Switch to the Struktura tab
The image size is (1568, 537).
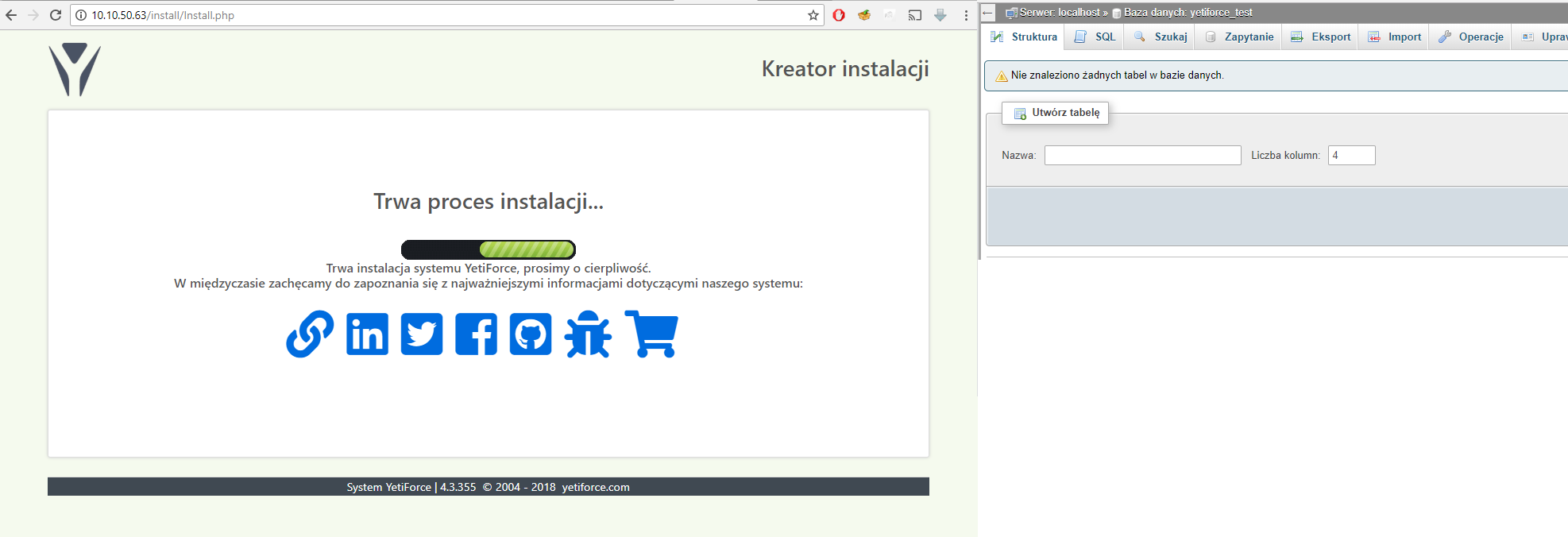click(1024, 37)
